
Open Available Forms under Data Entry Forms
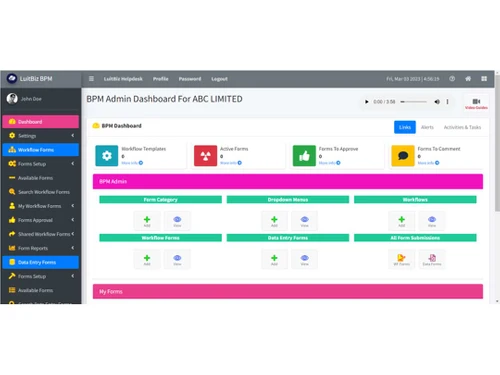(41, 290)
